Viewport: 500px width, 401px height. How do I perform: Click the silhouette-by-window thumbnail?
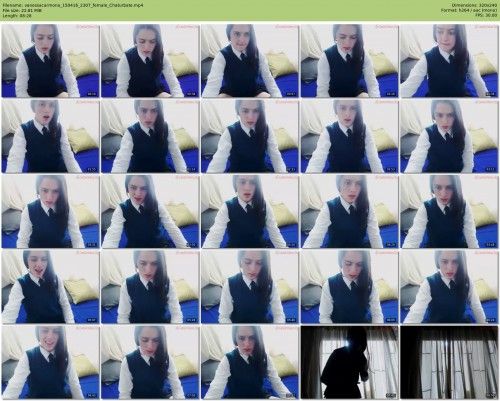coord(349,362)
